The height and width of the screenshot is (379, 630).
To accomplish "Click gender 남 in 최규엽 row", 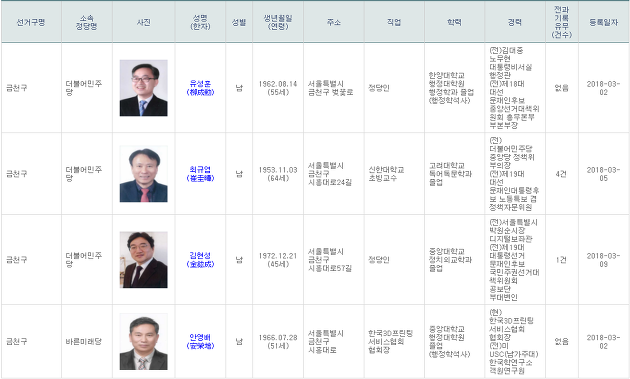I will coord(239,174).
